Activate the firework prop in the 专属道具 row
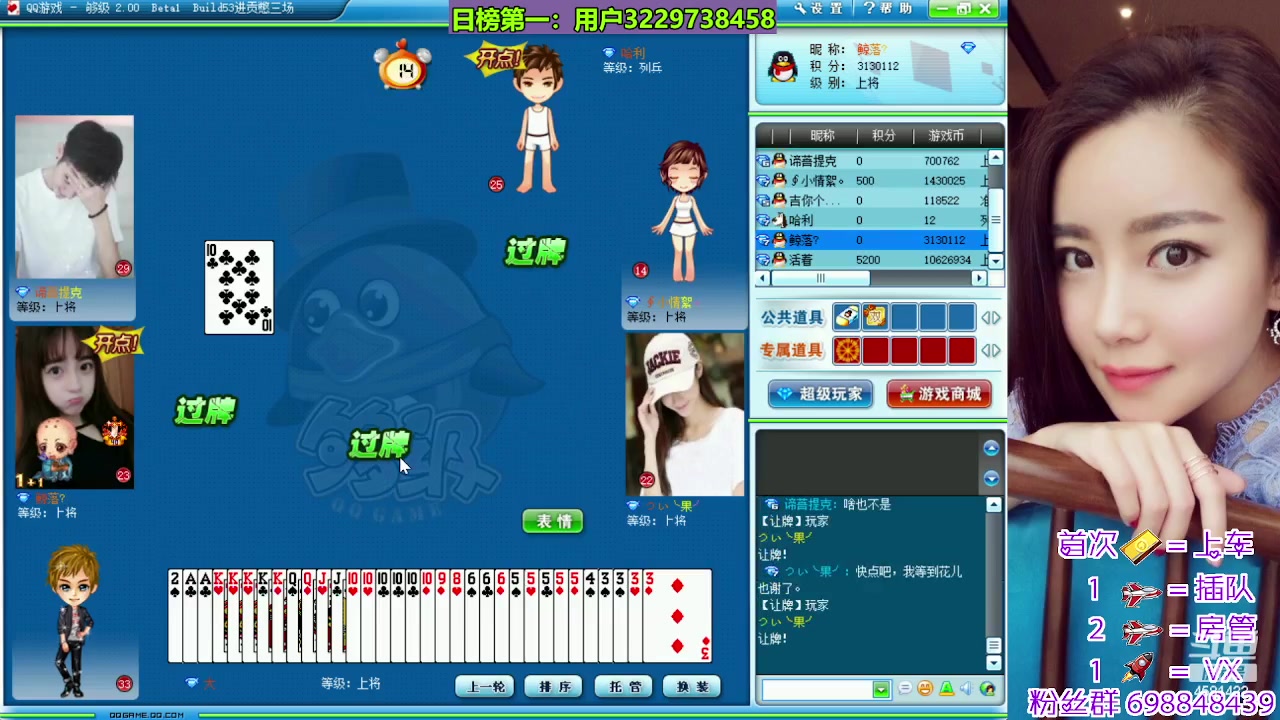The image size is (1280, 720). (x=847, y=350)
